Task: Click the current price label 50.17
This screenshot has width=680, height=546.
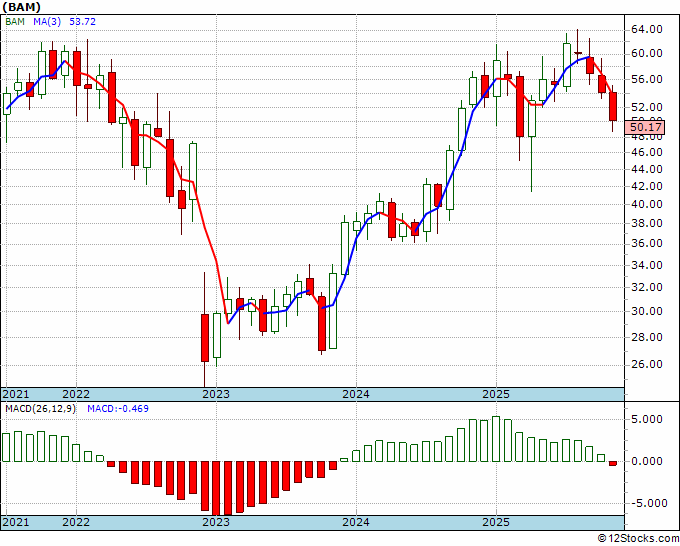Action: click(x=646, y=127)
